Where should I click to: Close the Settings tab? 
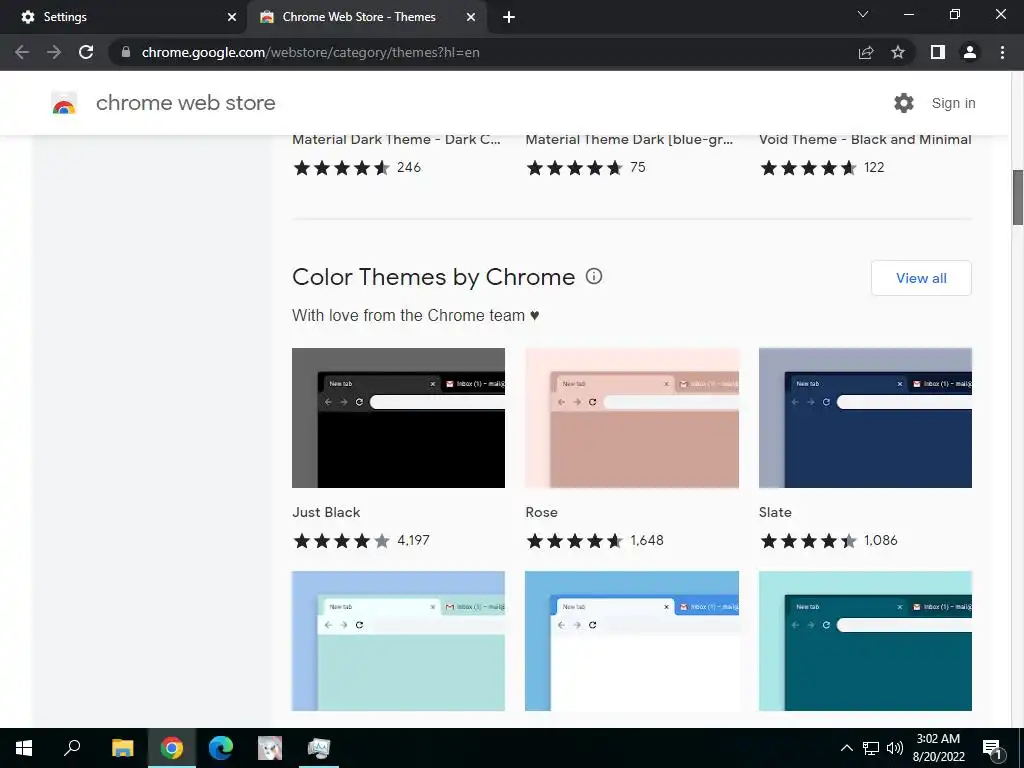click(232, 17)
